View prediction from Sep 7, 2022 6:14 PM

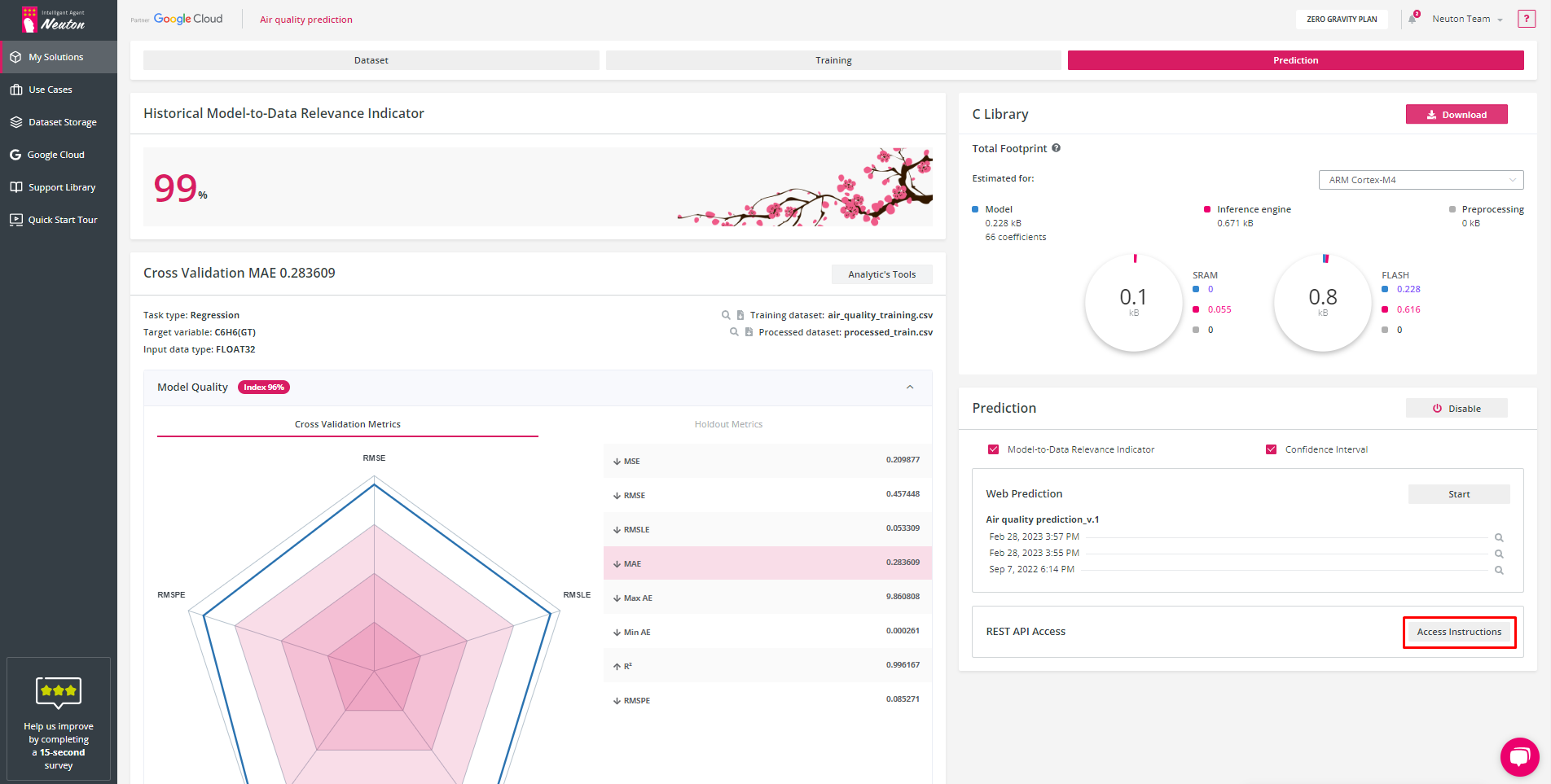click(1499, 570)
